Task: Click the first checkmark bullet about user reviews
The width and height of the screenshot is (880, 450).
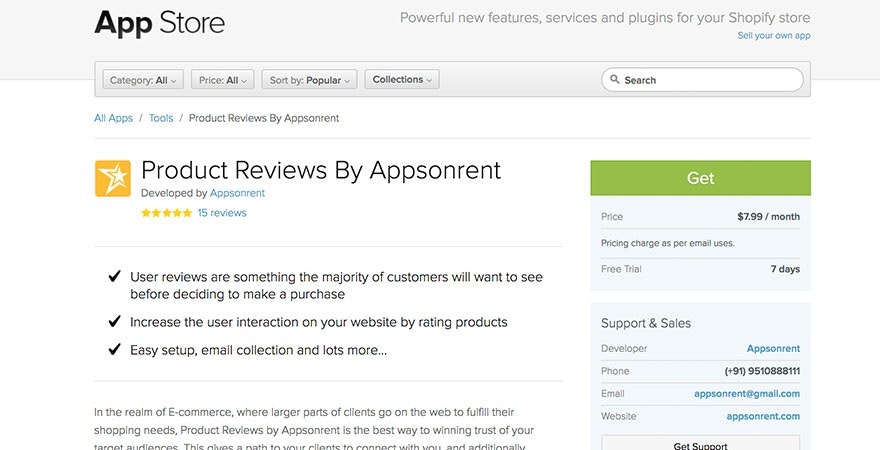Action: (x=115, y=277)
